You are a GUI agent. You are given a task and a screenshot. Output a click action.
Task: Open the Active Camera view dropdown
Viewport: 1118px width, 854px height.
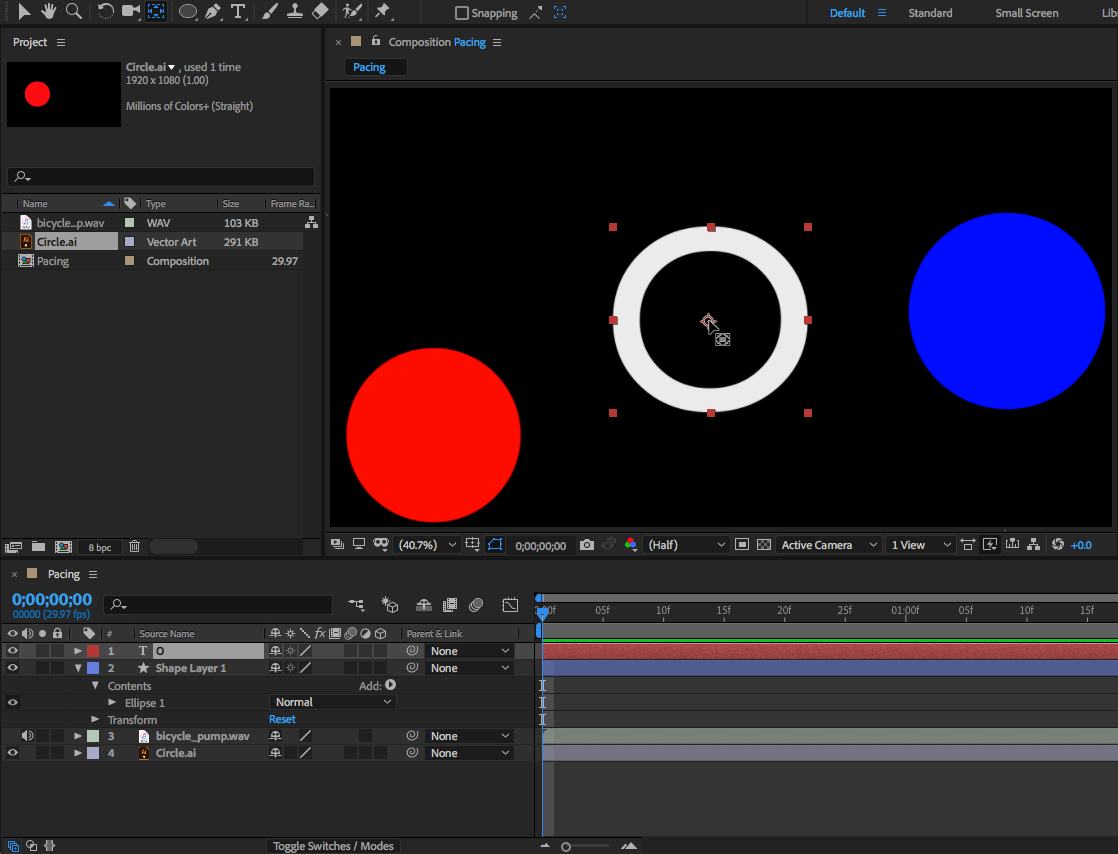pyautogui.click(x=829, y=545)
